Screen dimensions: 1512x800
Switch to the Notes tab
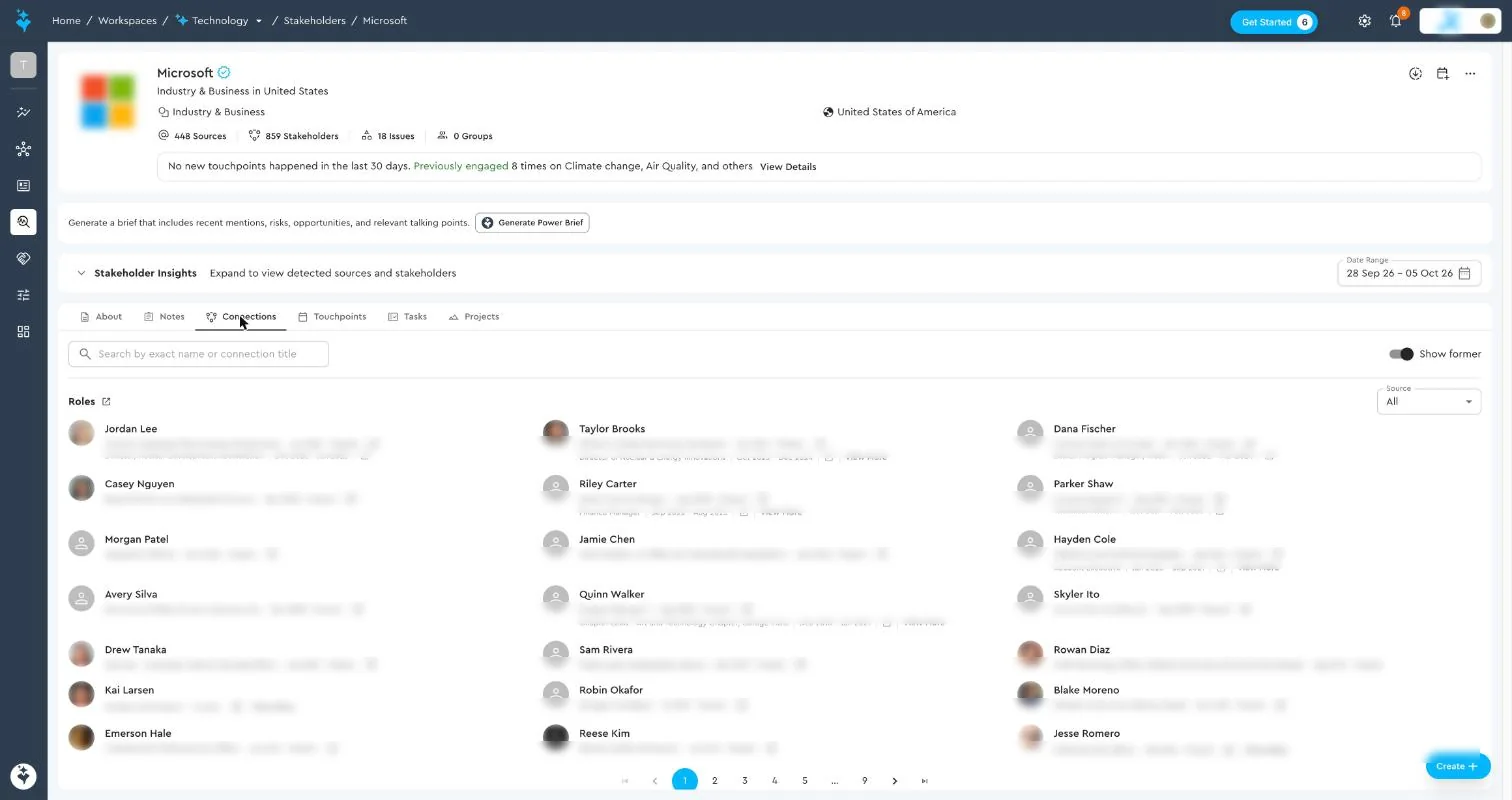coord(164,317)
